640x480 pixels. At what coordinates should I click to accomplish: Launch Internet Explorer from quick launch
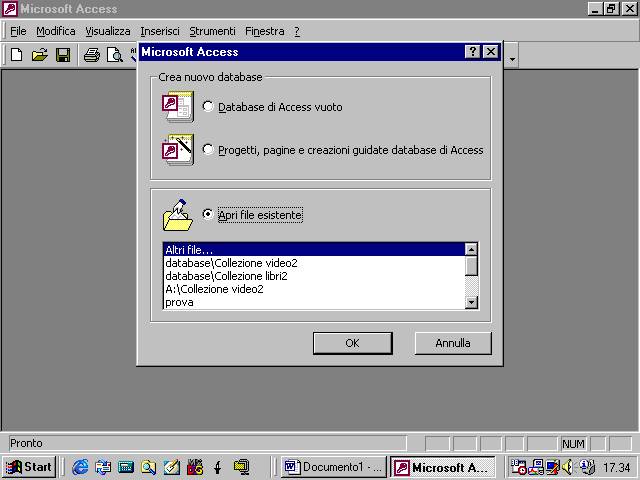80,467
